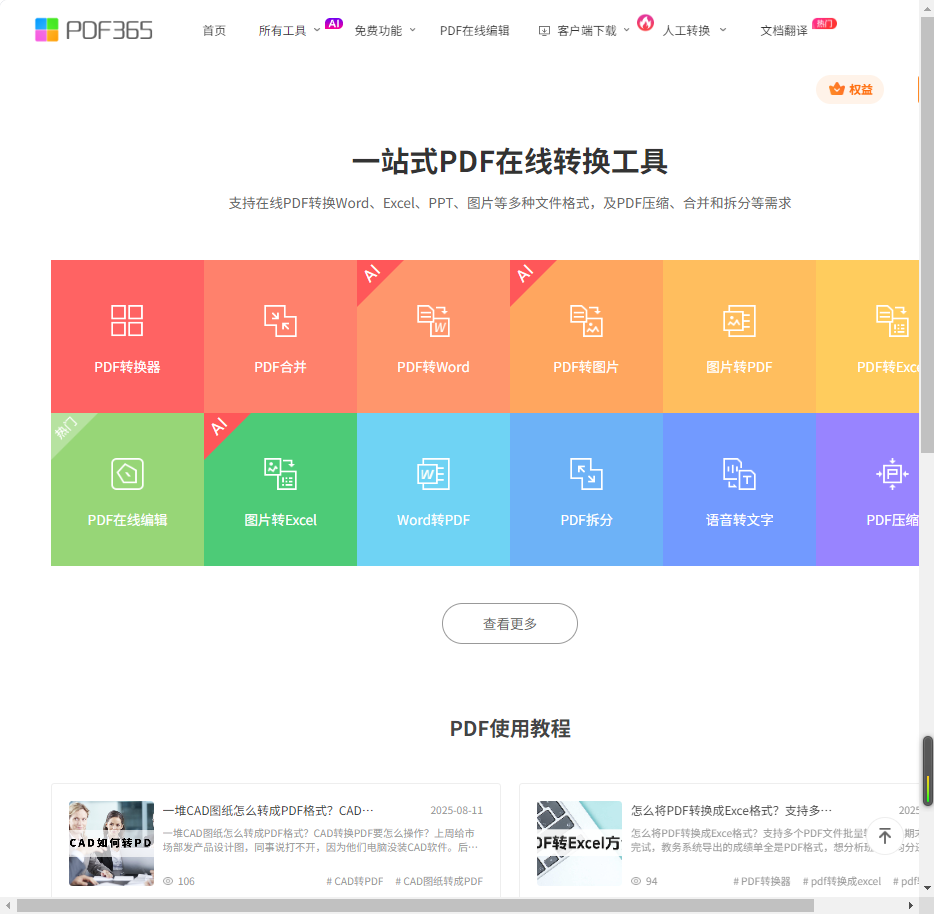936x914 pixels.
Task: Click the flame icon beside 人工转换
Action: (x=645, y=23)
